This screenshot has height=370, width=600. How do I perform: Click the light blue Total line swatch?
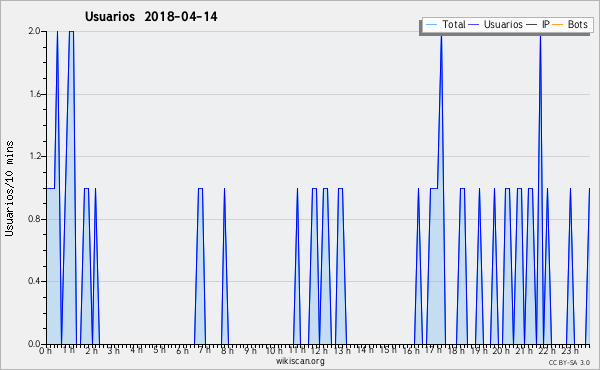click(x=431, y=25)
